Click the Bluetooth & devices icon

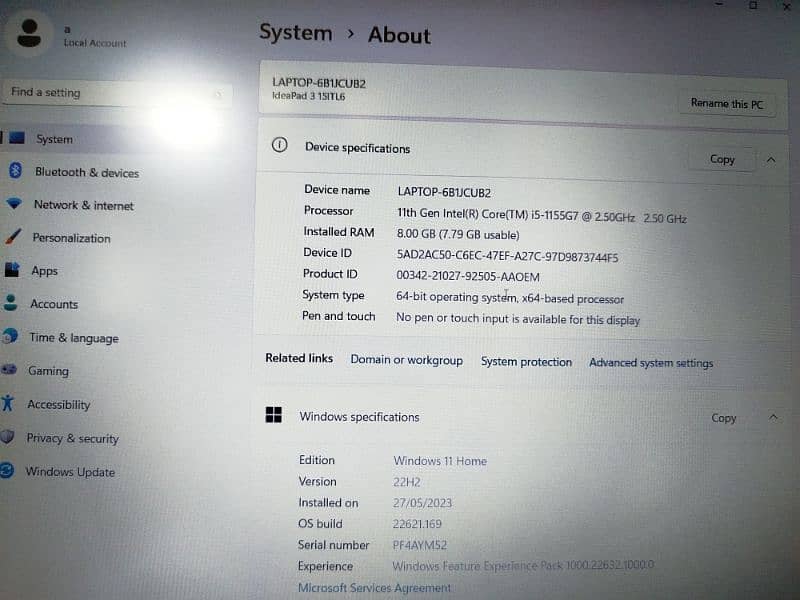click(15, 171)
